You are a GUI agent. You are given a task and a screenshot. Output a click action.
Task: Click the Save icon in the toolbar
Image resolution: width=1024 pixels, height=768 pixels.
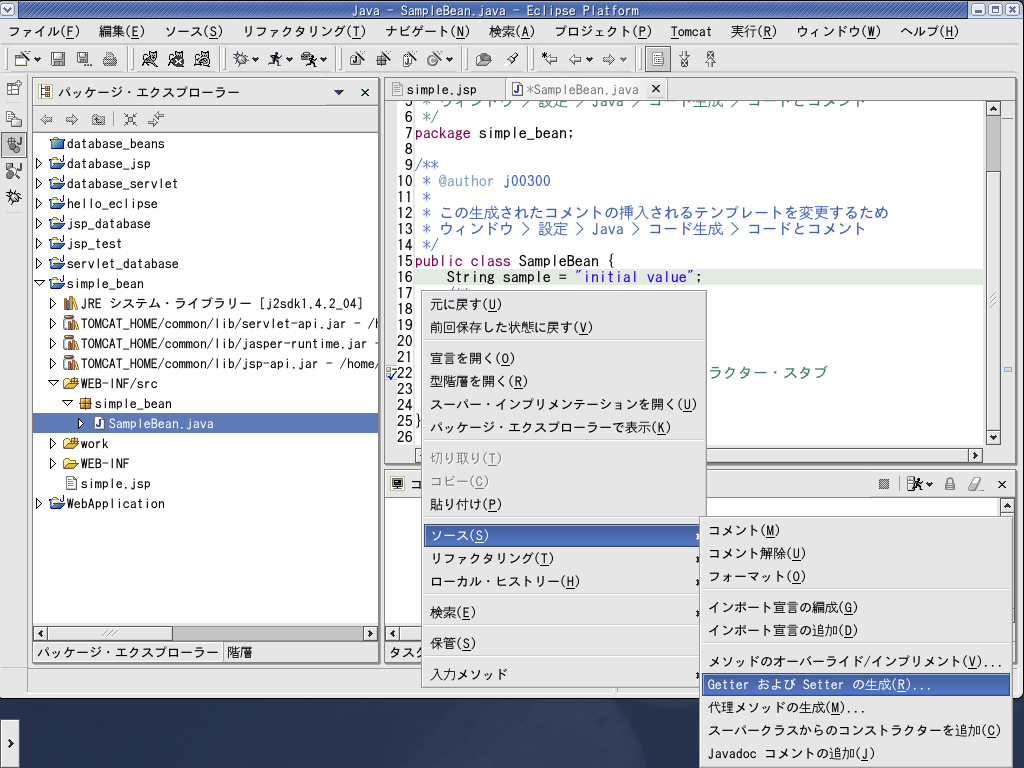tap(58, 59)
